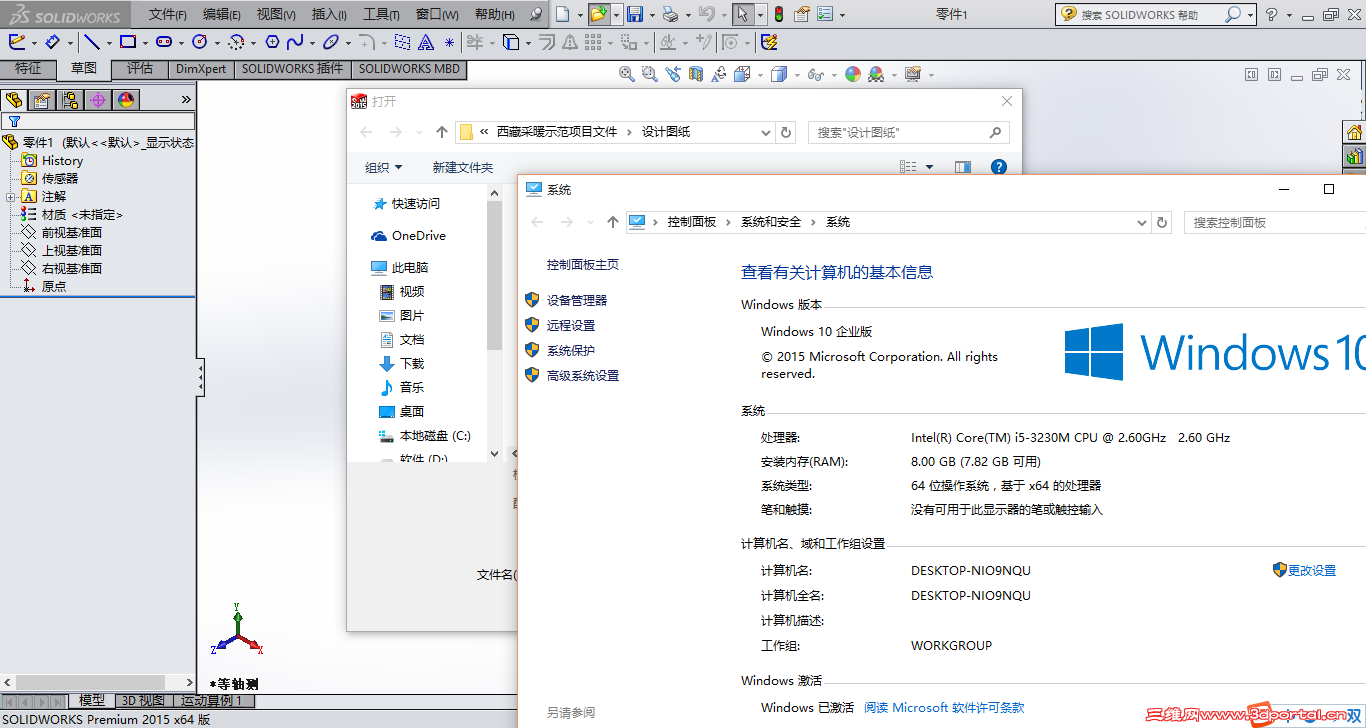Switch to 运动算例 1 tab
Viewport: 1366px width, 728px height.
[213, 701]
